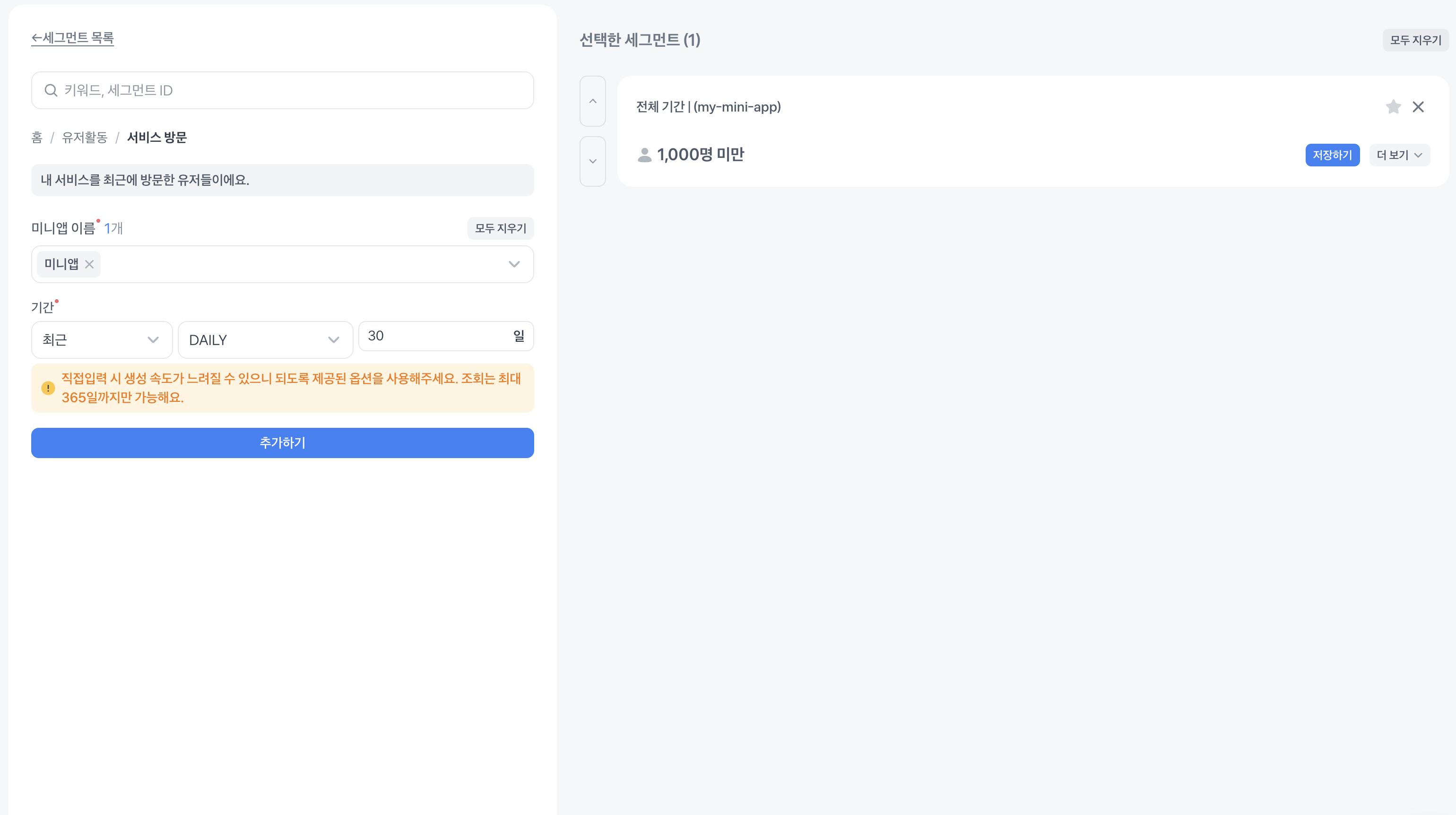Move segment down with arrow

click(x=592, y=161)
